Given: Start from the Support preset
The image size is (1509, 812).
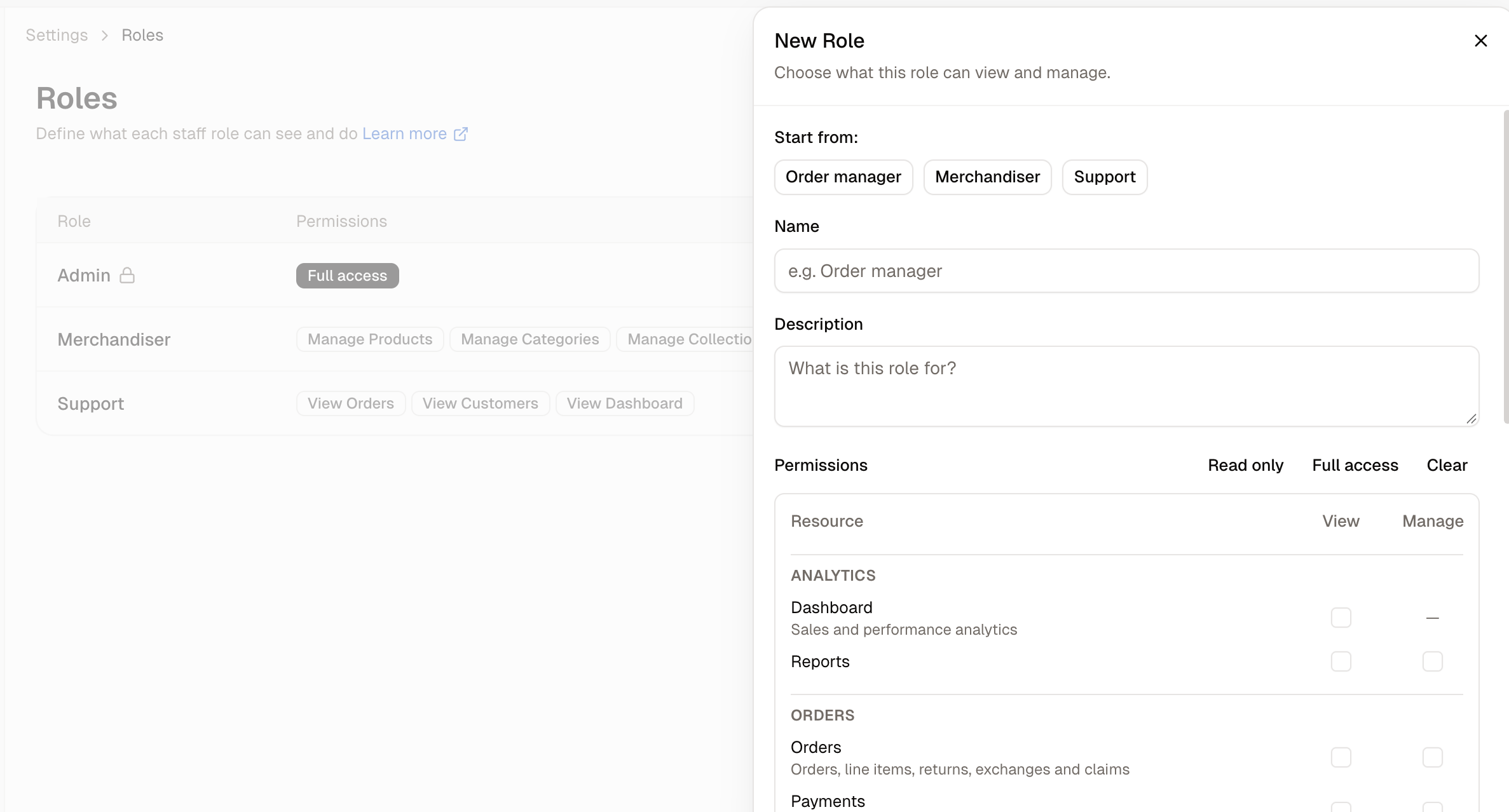Looking at the screenshot, I should [x=1105, y=177].
